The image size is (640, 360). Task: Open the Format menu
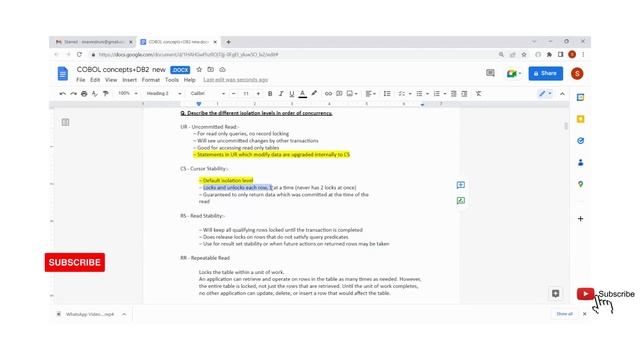tap(151, 80)
